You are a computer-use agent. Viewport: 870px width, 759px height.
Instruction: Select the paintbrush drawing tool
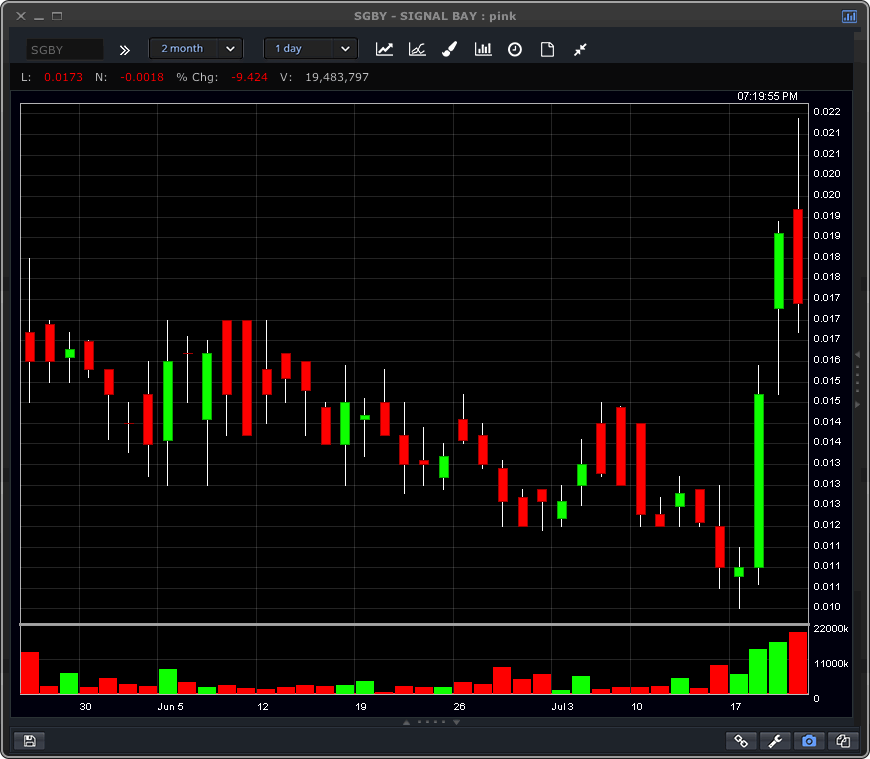point(450,49)
